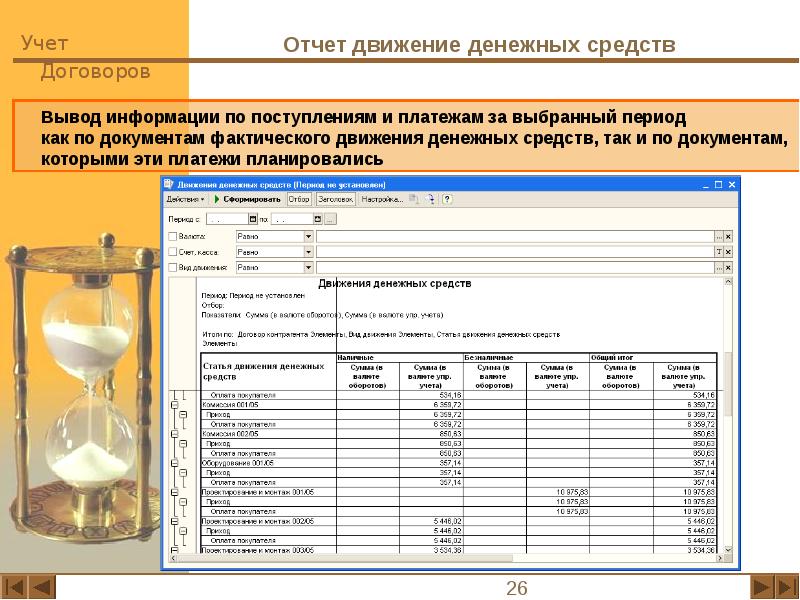Expand the Валюта comparison type dropdown
The height and width of the screenshot is (600, 800).
[308, 236]
